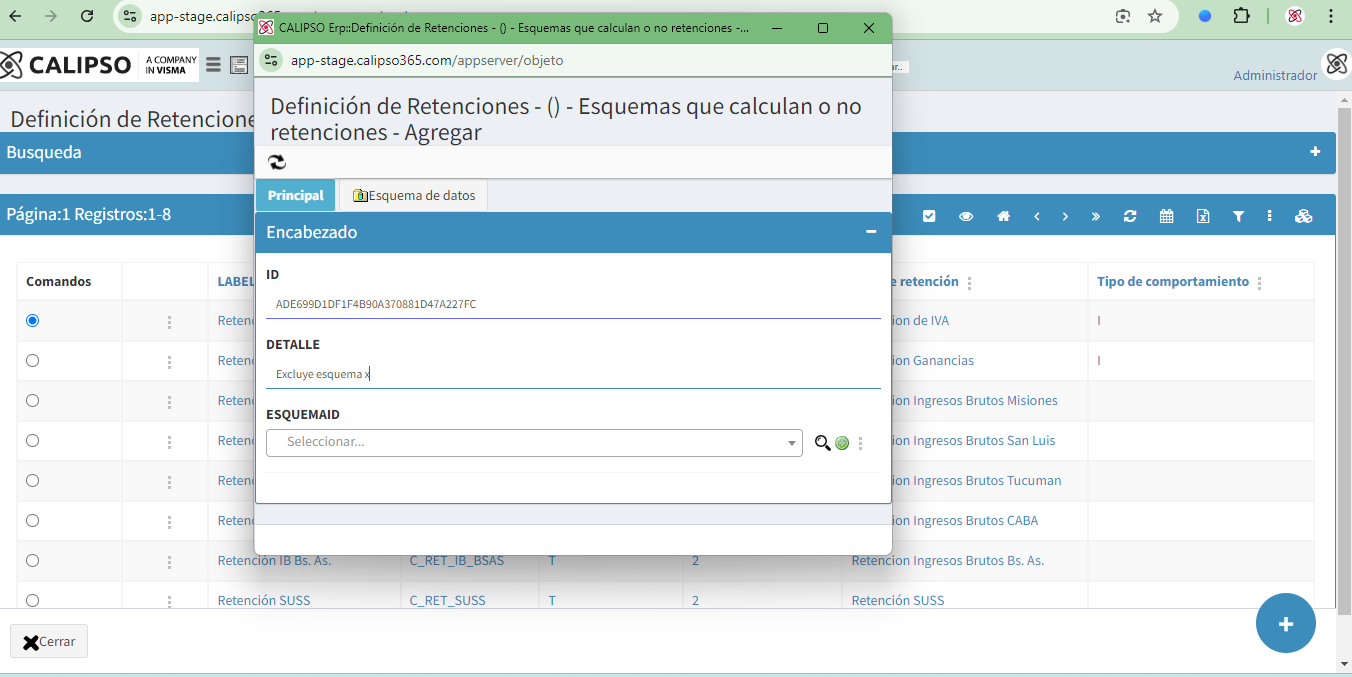Select radio for Ingresos Brutos Misiones row
This screenshot has width=1352, height=677.
click(33, 400)
